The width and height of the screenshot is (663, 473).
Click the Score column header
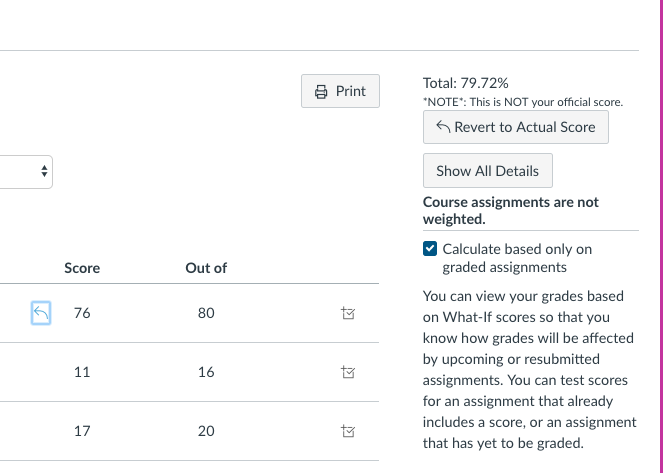82,268
